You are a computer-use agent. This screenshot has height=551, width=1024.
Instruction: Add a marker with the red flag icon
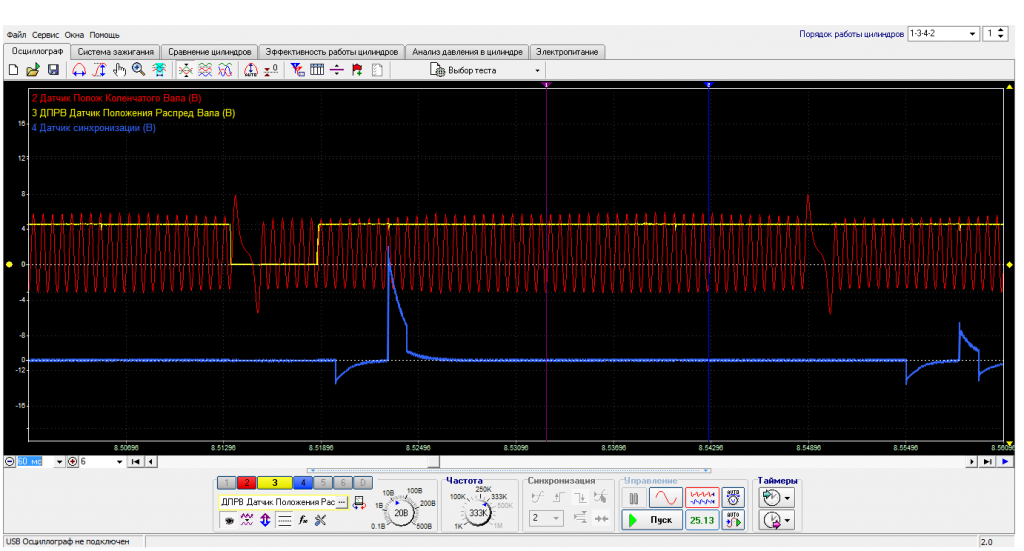click(357, 70)
